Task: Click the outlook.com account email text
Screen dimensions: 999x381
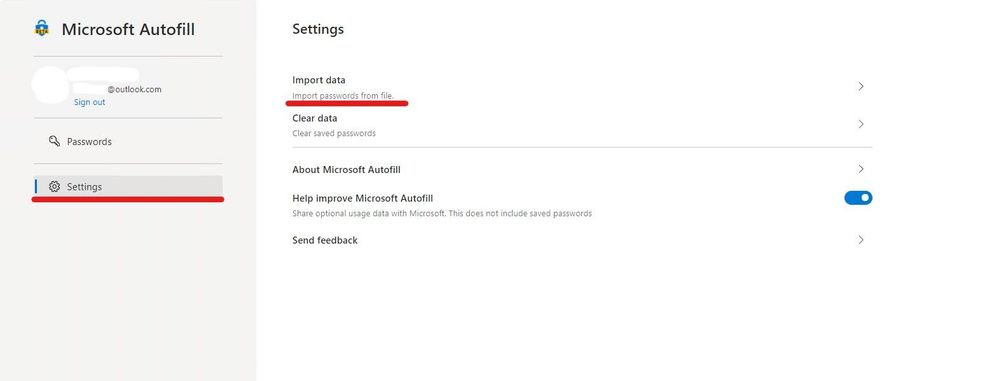Action: click(x=134, y=89)
